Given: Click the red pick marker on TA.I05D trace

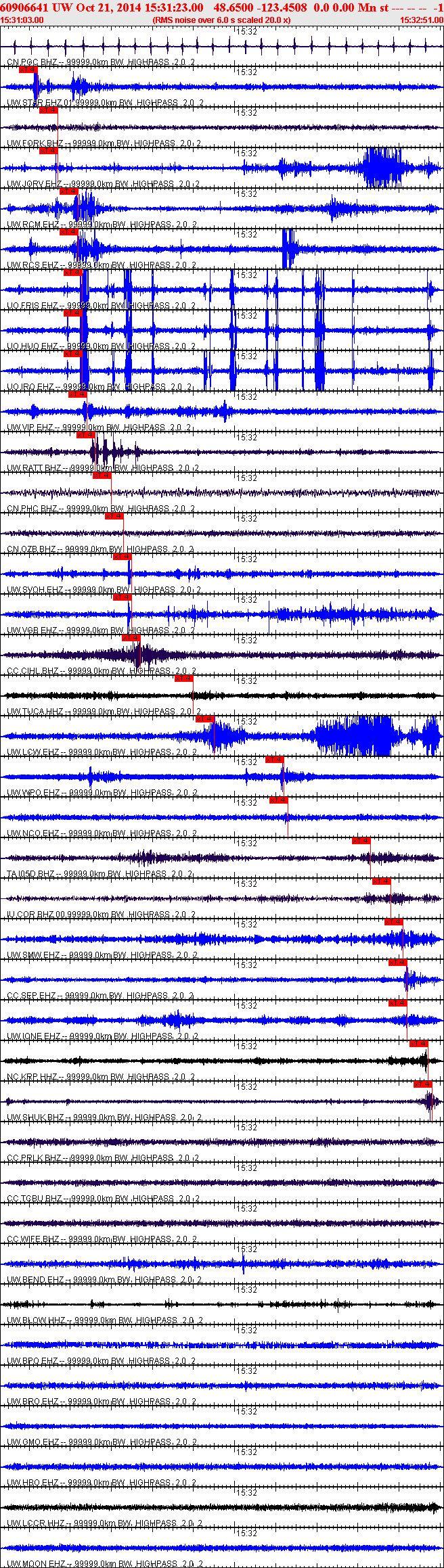Looking at the screenshot, I should point(361,841).
